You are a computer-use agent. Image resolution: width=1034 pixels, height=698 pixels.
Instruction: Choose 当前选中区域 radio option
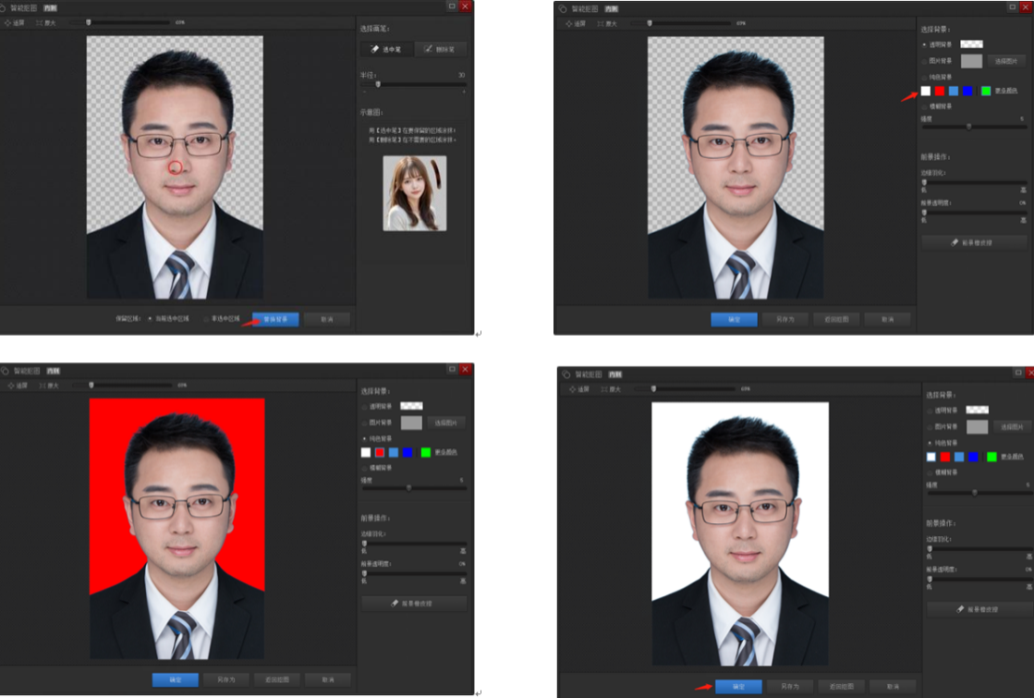coord(150,319)
